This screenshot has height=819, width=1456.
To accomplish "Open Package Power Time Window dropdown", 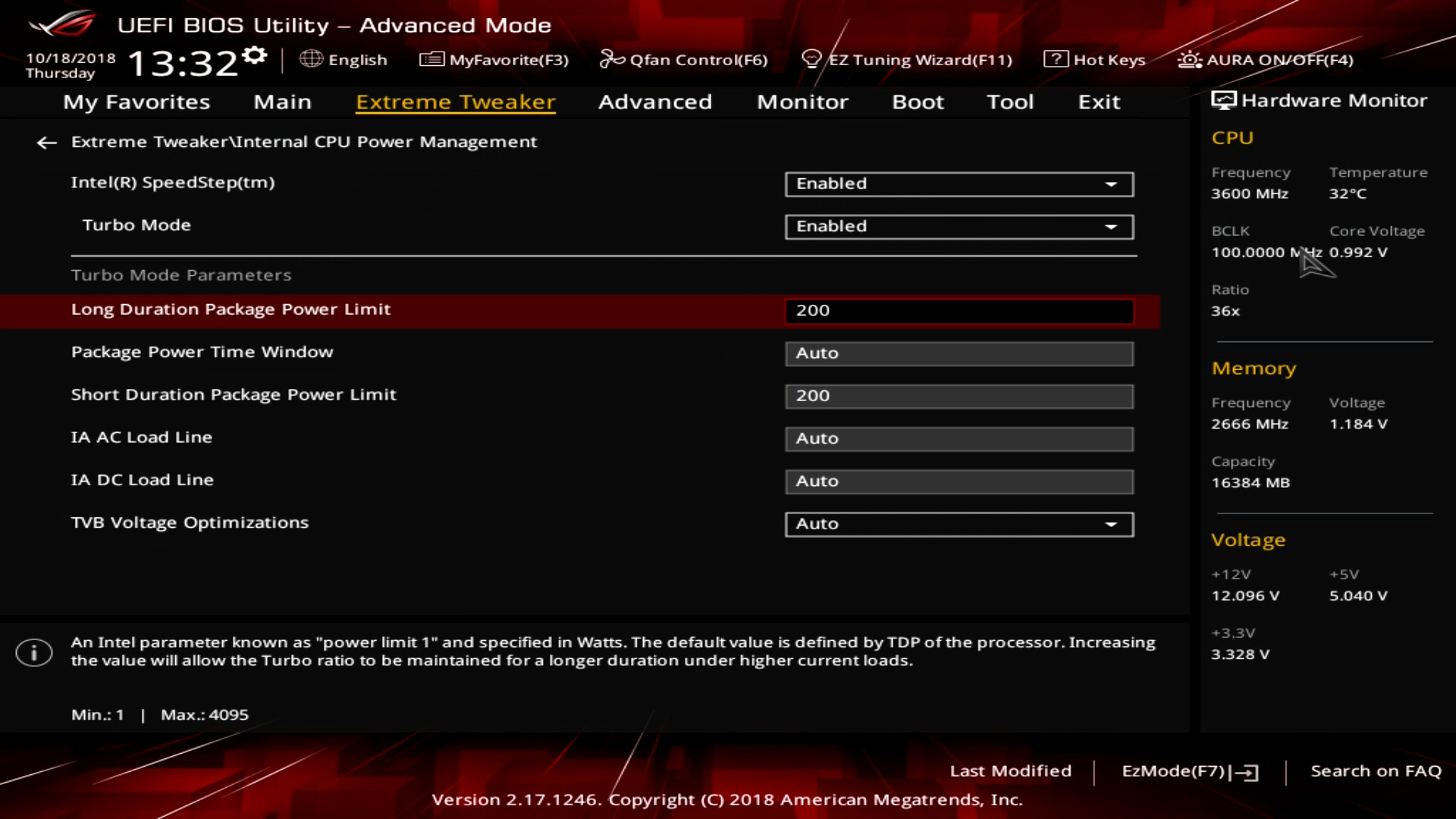I will pyautogui.click(x=958, y=352).
